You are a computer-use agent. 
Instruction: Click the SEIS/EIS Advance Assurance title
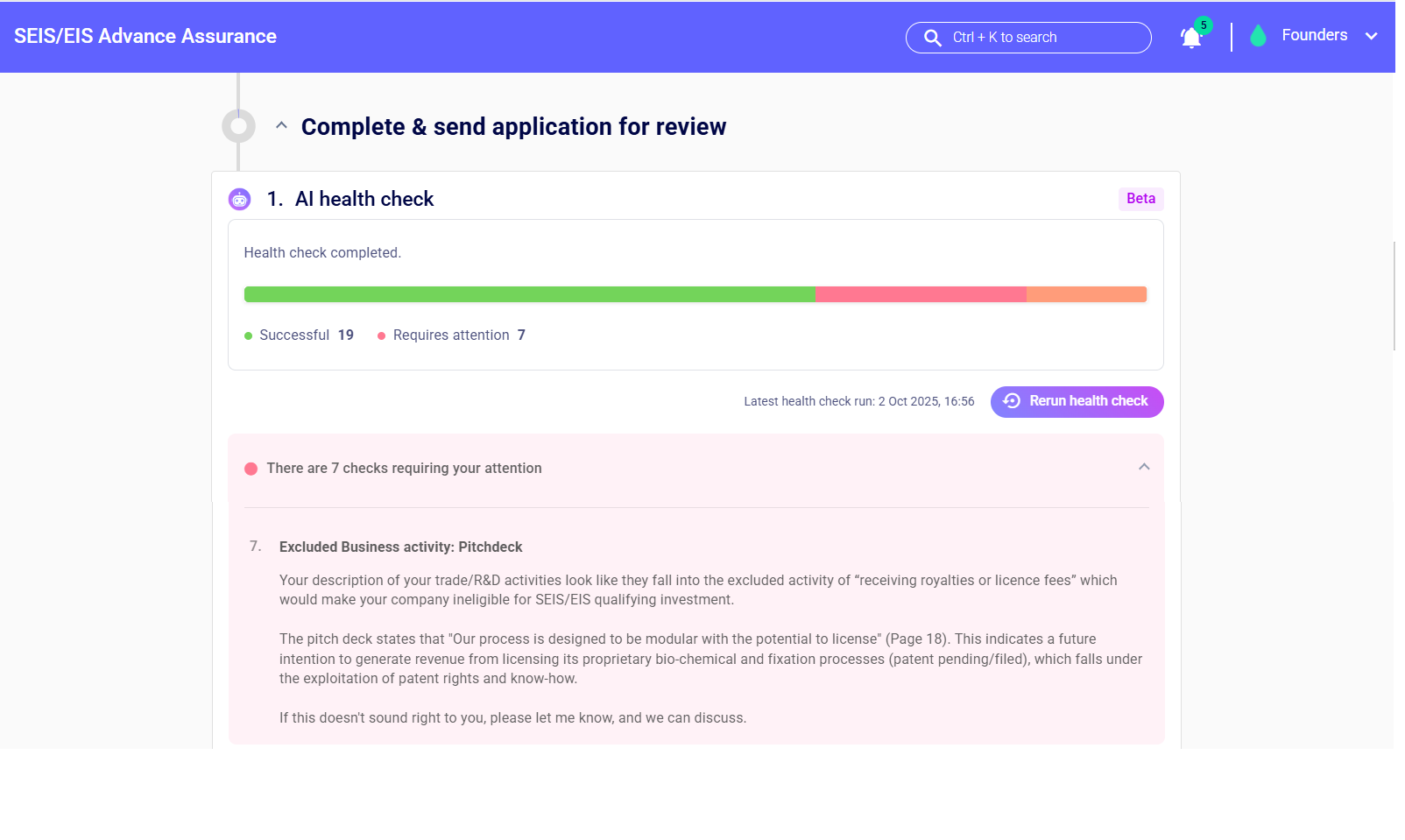click(x=145, y=36)
